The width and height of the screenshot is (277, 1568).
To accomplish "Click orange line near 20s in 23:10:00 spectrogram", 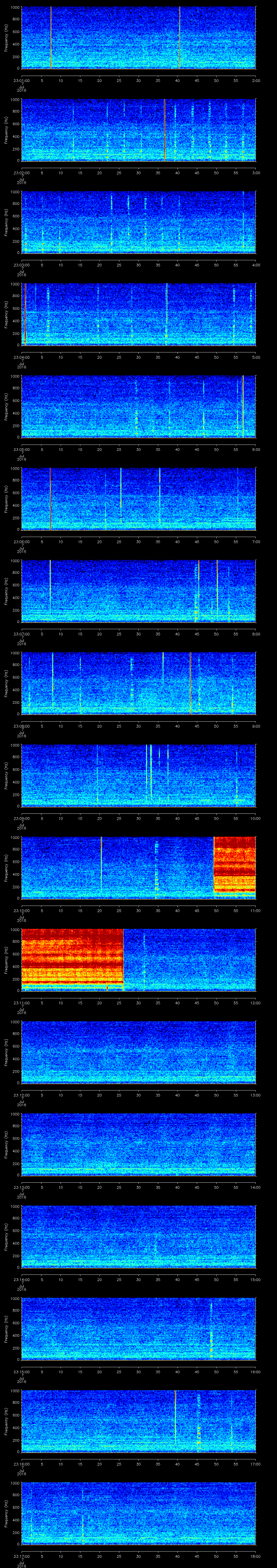I will coord(101,864).
